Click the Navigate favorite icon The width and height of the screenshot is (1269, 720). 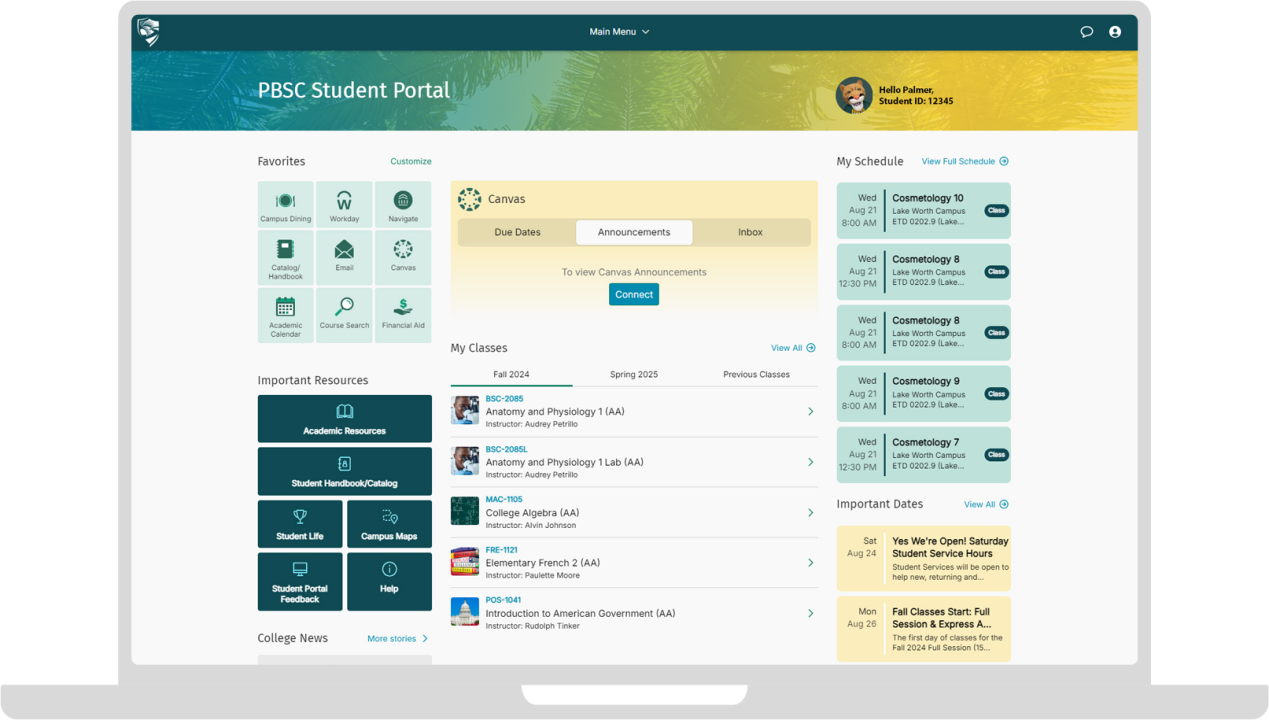(403, 205)
